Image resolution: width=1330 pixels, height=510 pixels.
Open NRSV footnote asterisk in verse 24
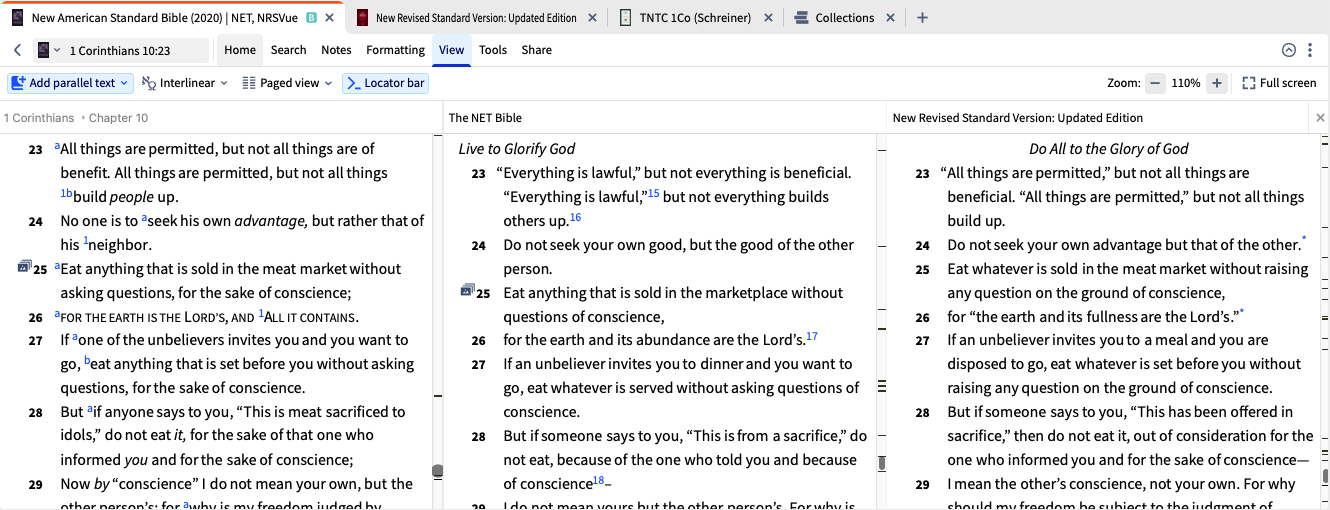(x=1304, y=240)
